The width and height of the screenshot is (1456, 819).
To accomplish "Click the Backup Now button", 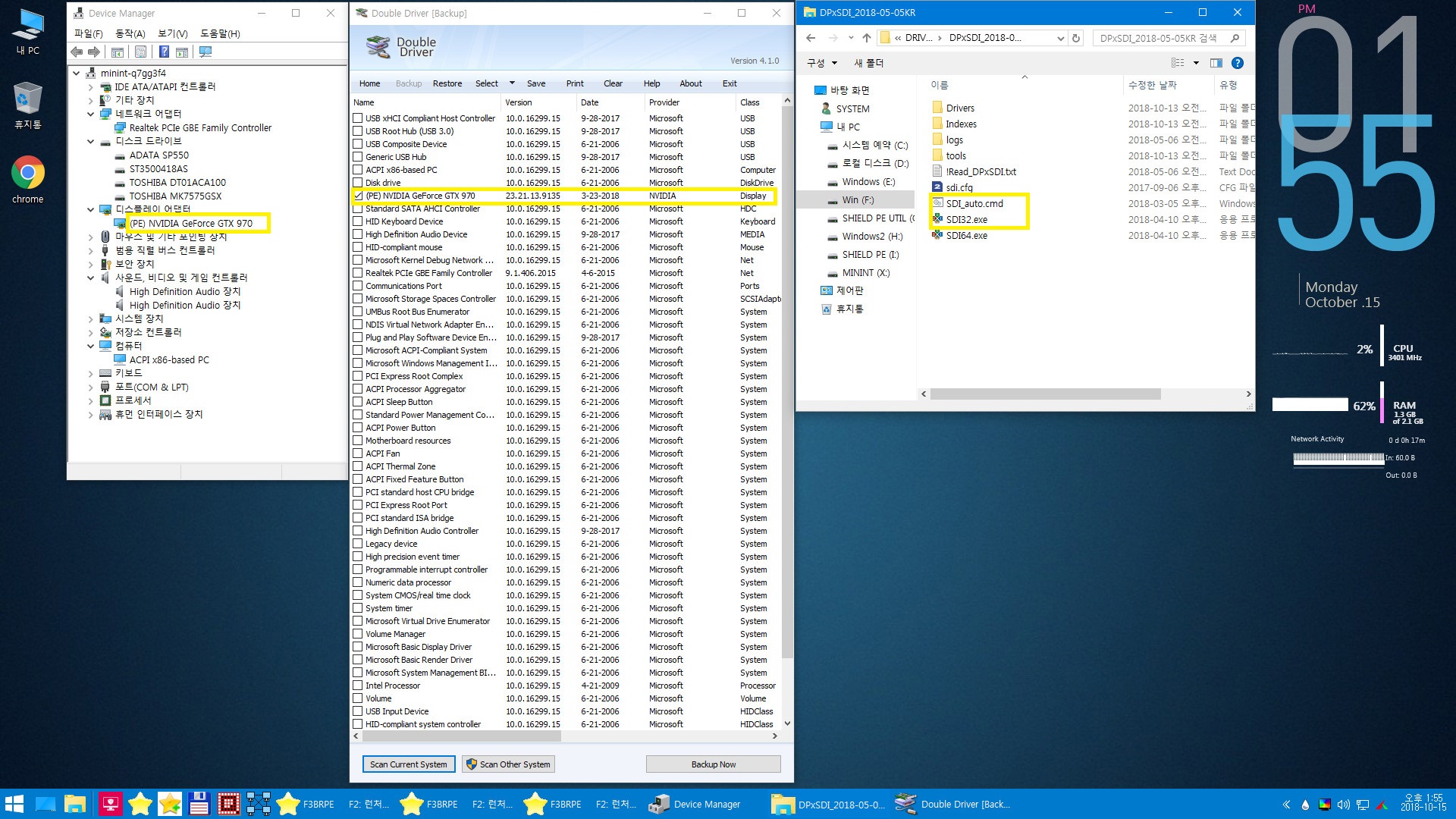I will click(714, 764).
